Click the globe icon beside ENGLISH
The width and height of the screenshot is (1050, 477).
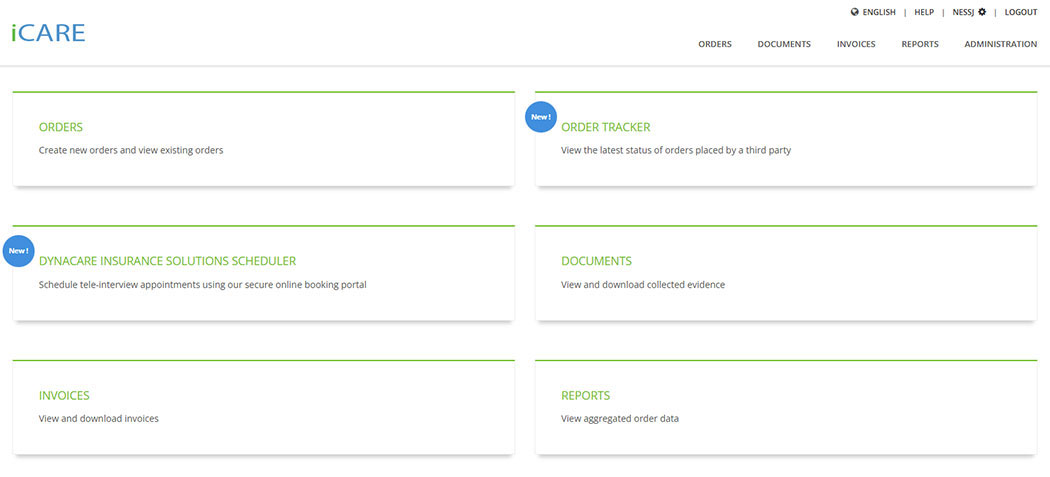click(855, 12)
